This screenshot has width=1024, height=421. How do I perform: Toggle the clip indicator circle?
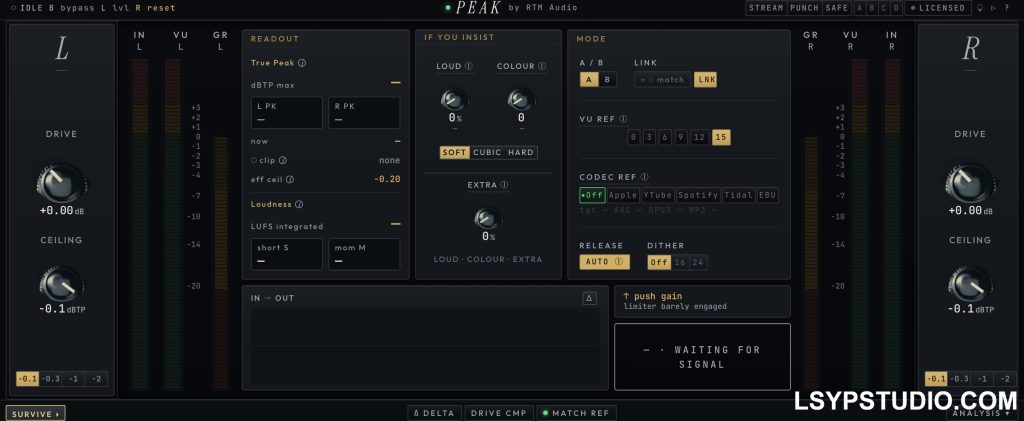click(x=254, y=160)
